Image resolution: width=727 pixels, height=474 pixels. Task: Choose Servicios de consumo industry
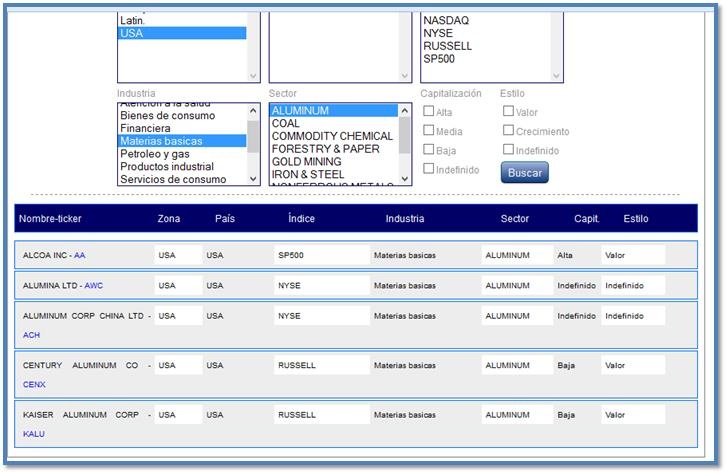coord(182,179)
